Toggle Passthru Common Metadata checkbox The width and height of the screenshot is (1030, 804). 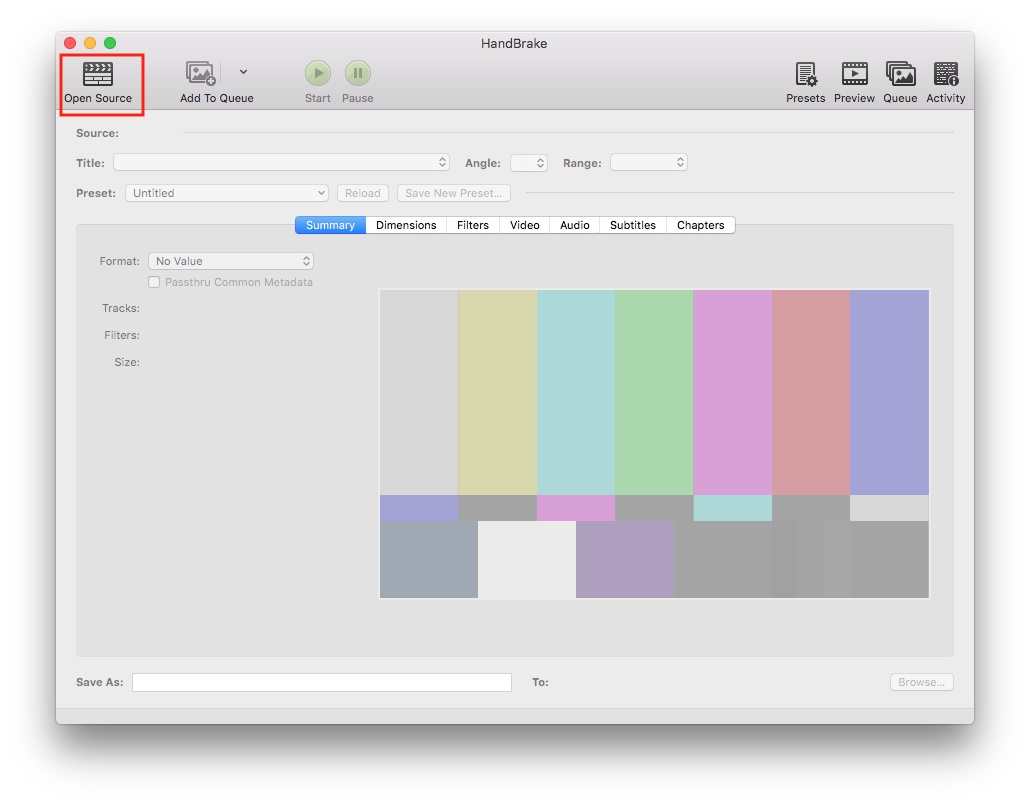[154, 282]
